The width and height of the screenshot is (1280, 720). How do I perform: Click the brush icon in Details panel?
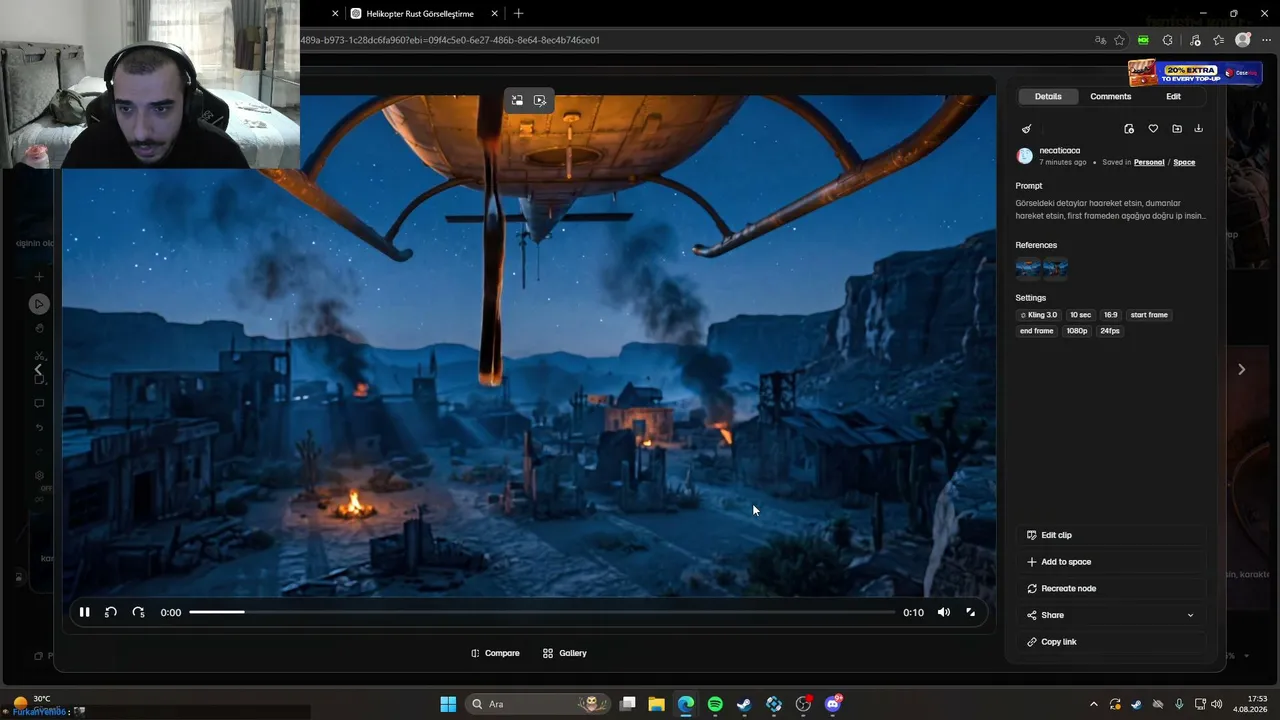pyautogui.click(x=1026, y=129)
